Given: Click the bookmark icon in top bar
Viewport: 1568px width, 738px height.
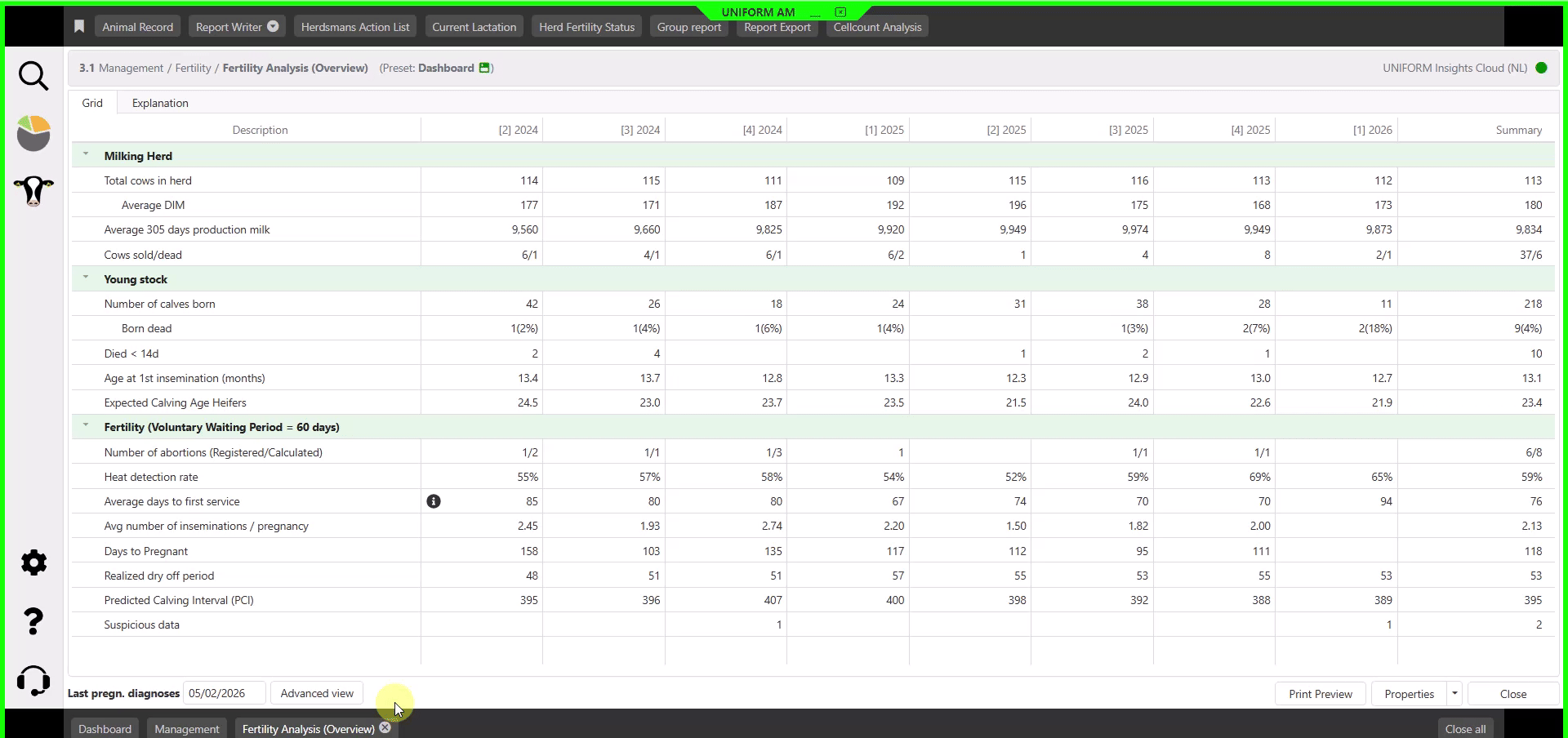Looking at the screenshot, I should [x=79, y=27].
